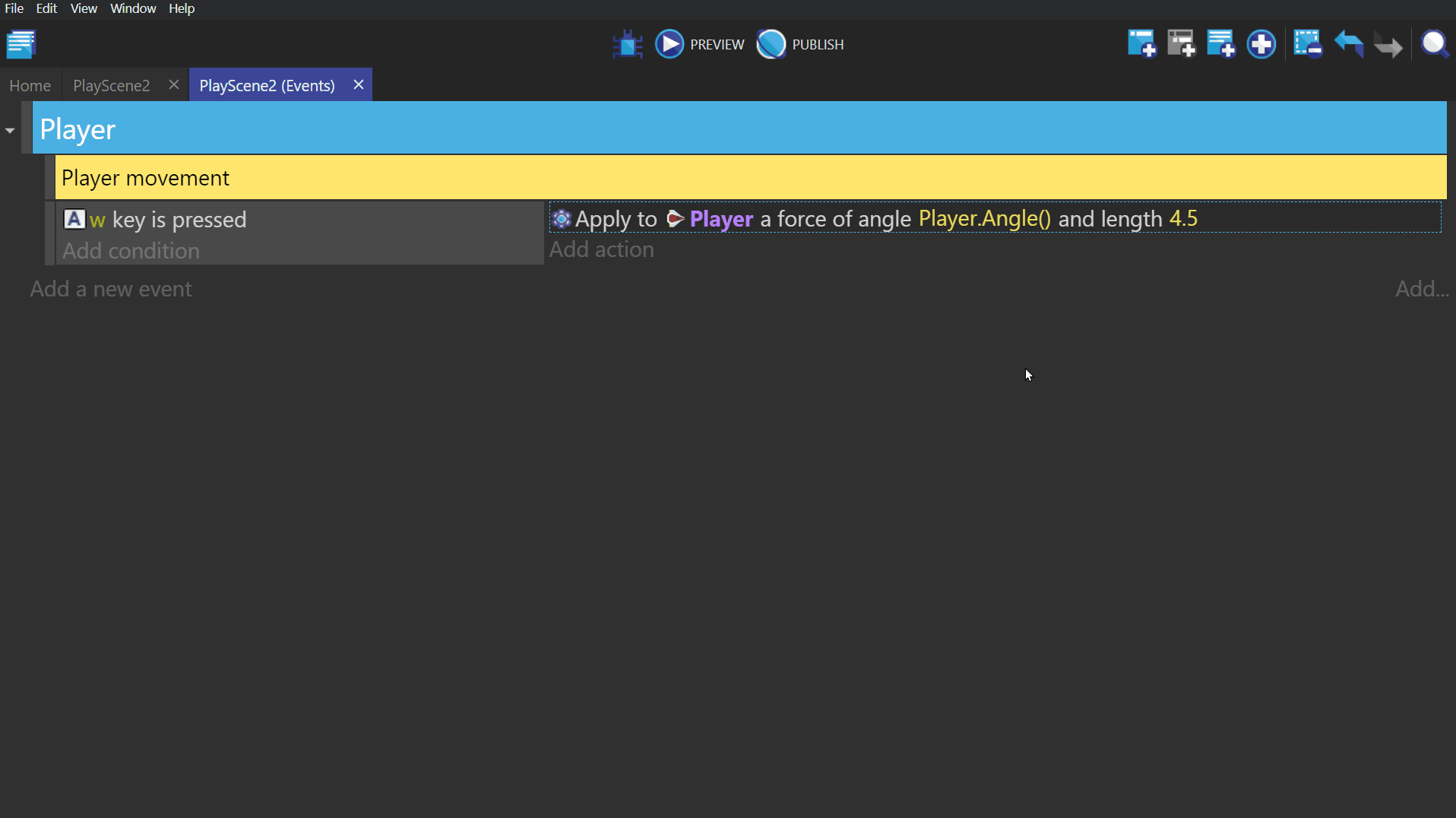Screen dimensions: 1456x818
Task: Click the add sub-event icon
Action: [1181, 44]
